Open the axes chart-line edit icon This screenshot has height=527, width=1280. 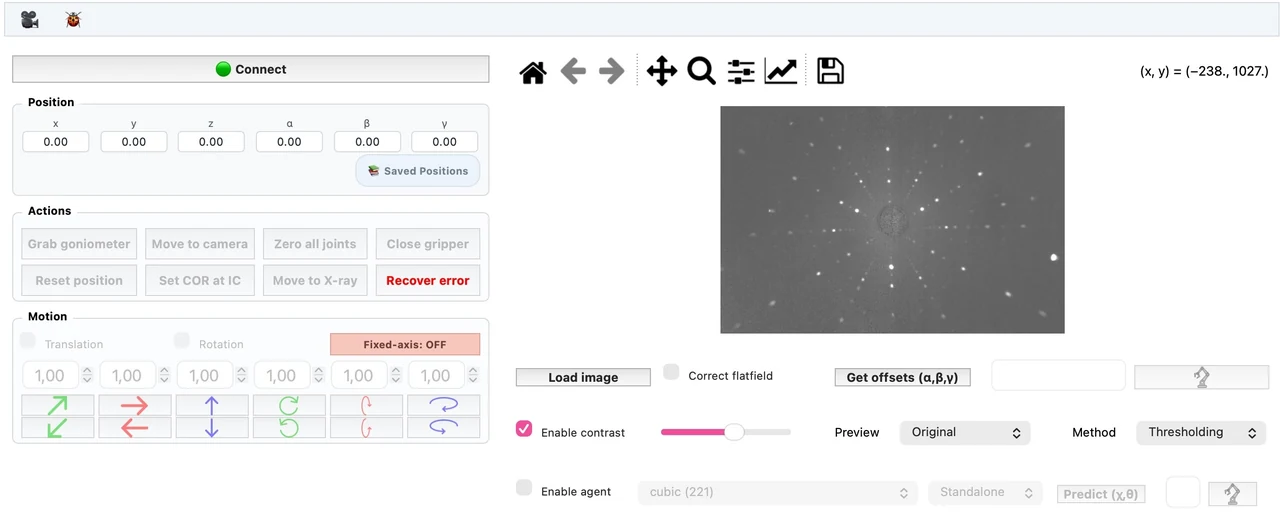click(781, 71)
